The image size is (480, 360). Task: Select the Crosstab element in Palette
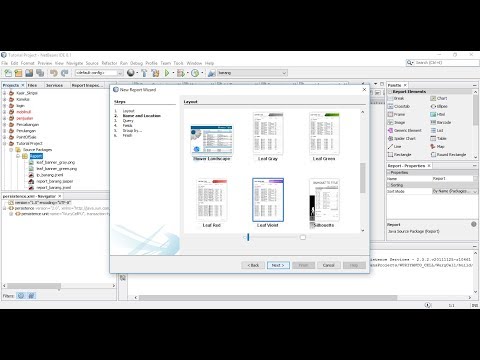click(399, 106)
